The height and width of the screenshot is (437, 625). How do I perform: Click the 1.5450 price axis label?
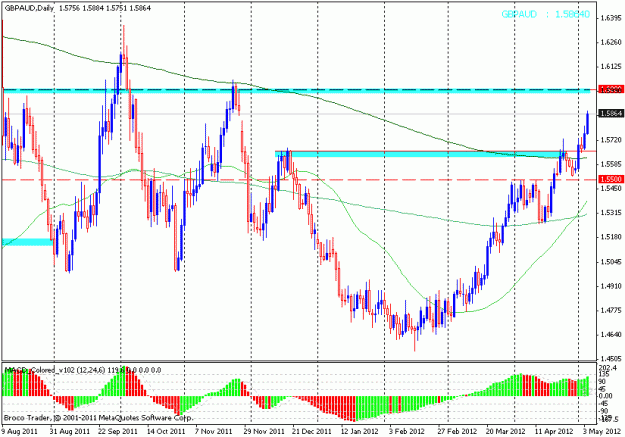point(611,189)
